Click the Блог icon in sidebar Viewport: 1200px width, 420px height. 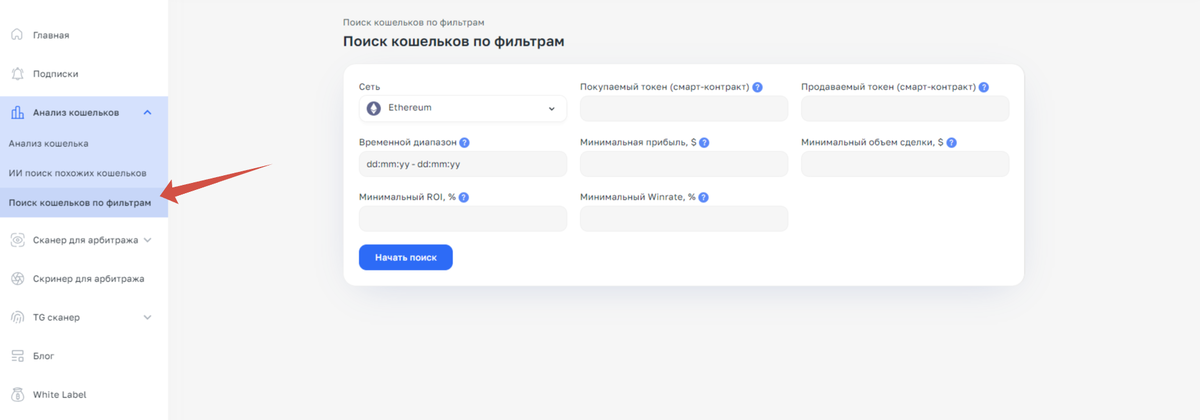(x=17, y=356)
